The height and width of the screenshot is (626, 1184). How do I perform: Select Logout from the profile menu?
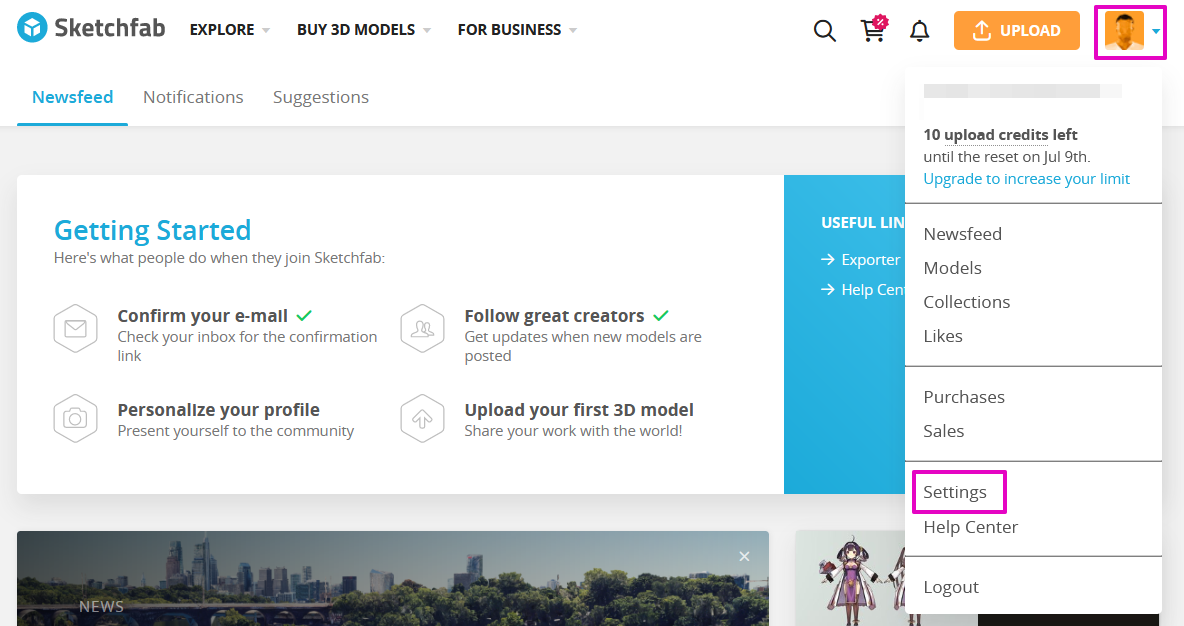pos(951,587)
